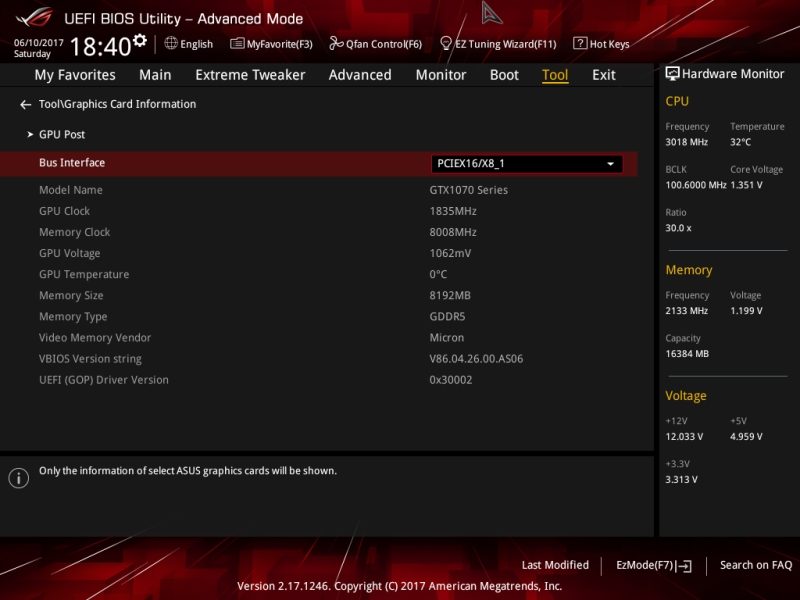Open MyFavorite(F3) list icon
Image resolution: width=800 pixels, height=600 pixels.
(237, 43)
